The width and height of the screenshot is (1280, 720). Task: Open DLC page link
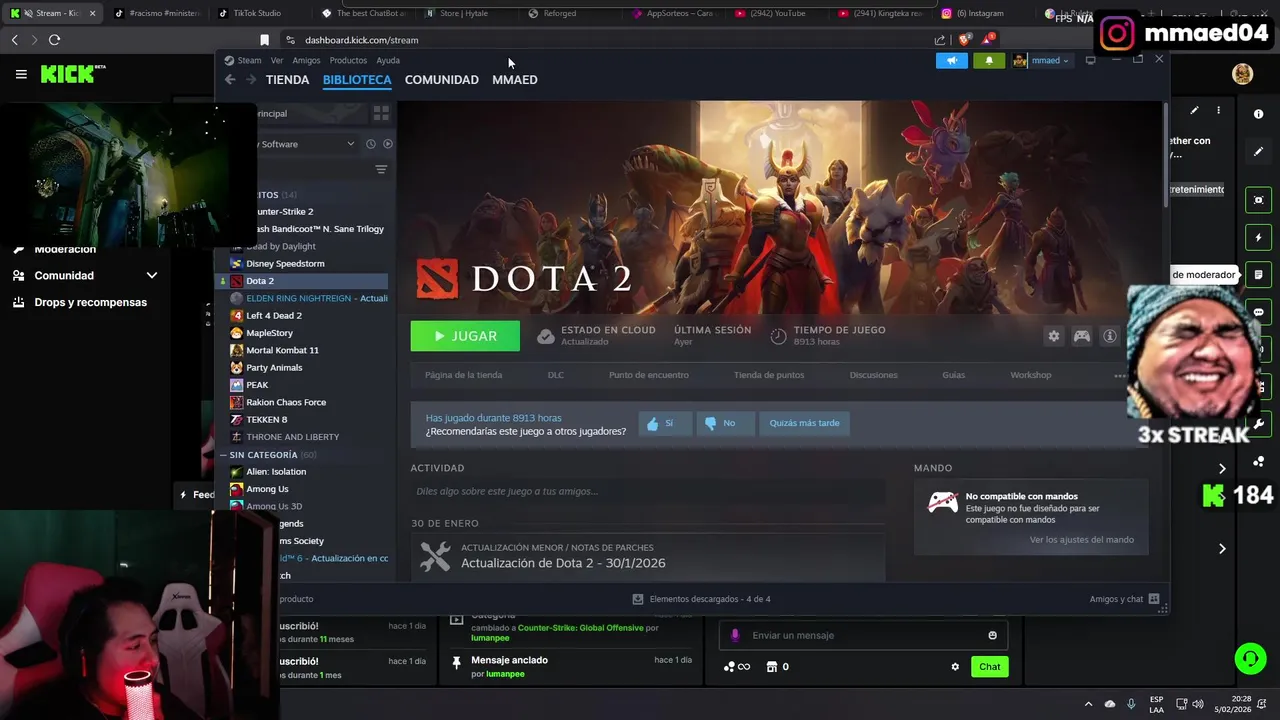(555, 375)
